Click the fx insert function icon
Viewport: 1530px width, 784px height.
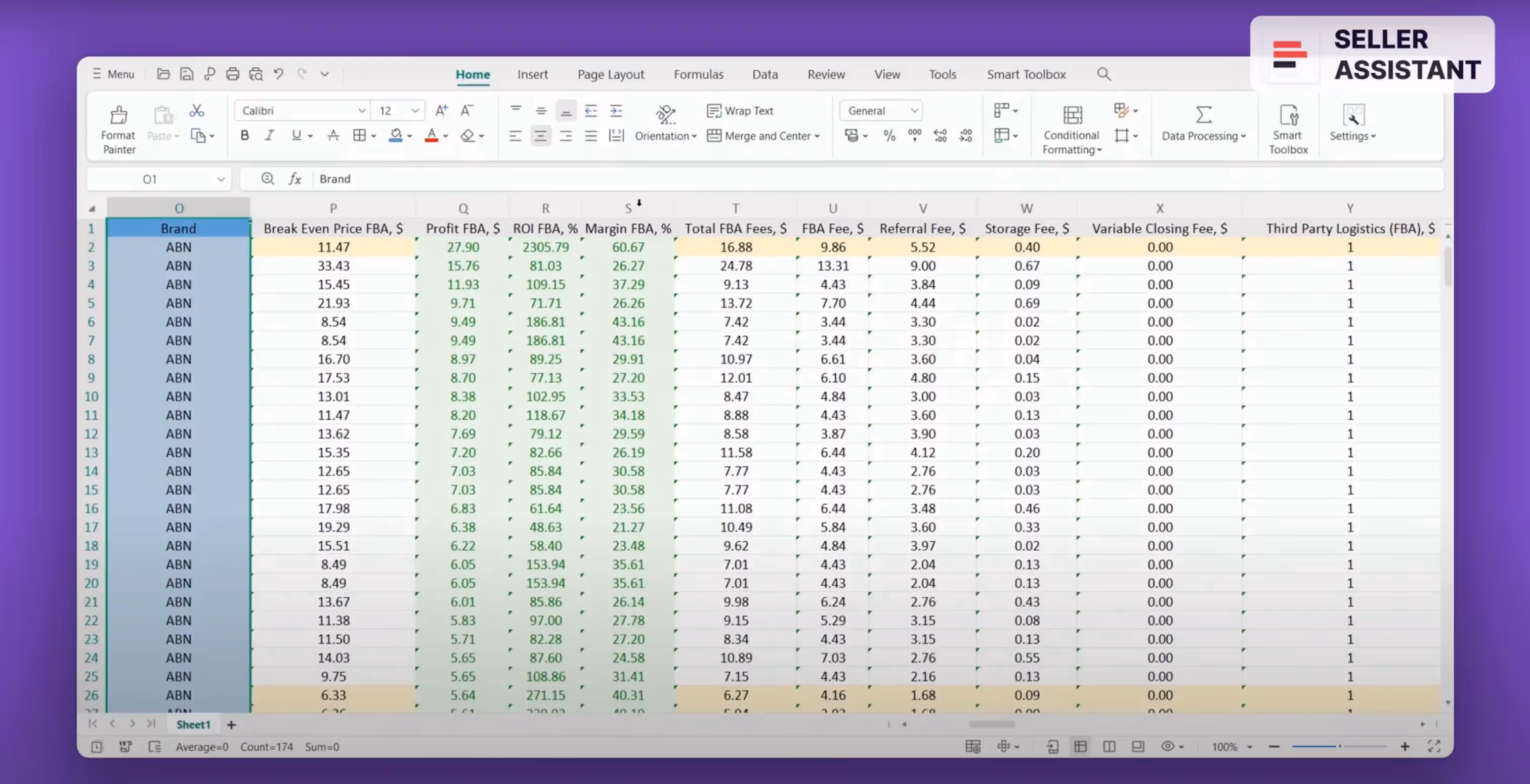[x=295, y=179]
